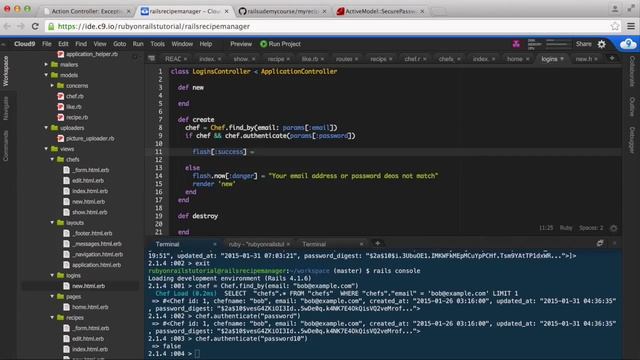
Task: Collapse the logins folder
Action: pyautogui.click(x=52, y=276)
